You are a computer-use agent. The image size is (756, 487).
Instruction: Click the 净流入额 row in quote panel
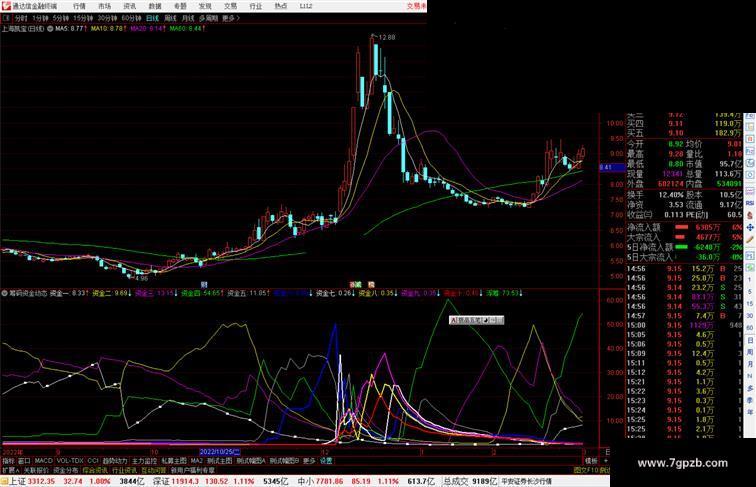point(685,227)
